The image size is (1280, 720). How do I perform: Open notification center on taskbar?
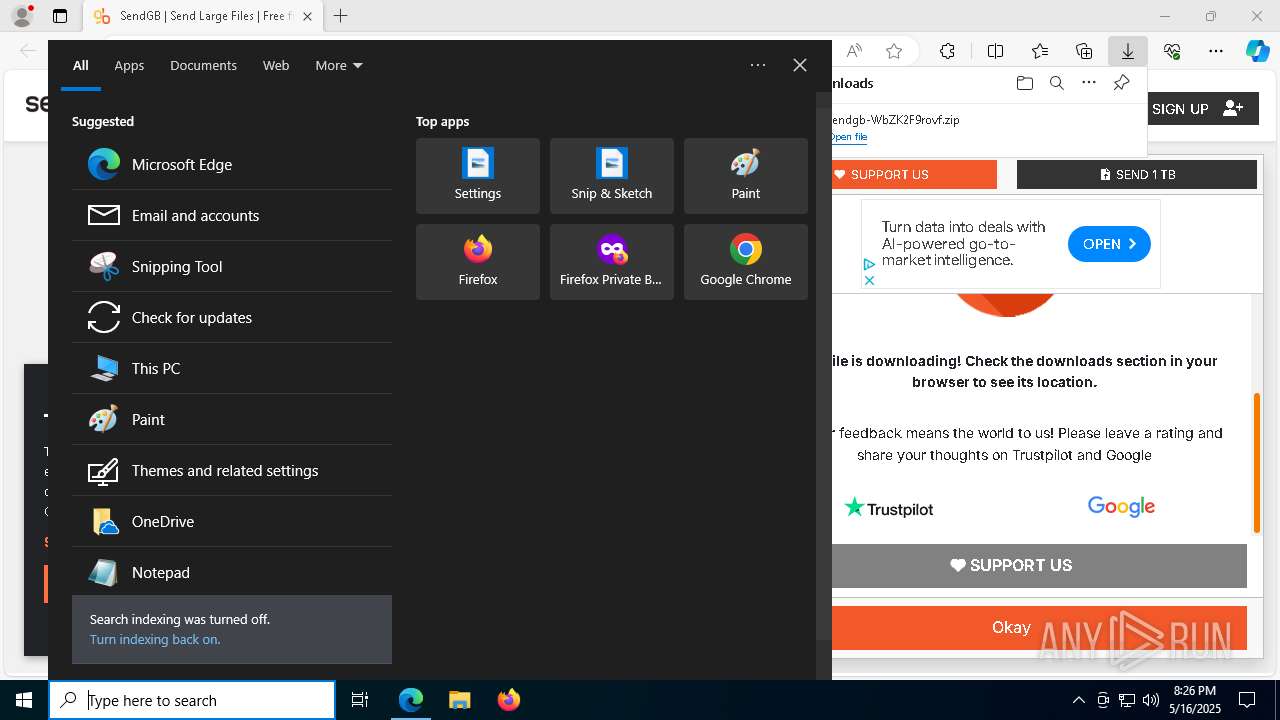(1247, 700)
